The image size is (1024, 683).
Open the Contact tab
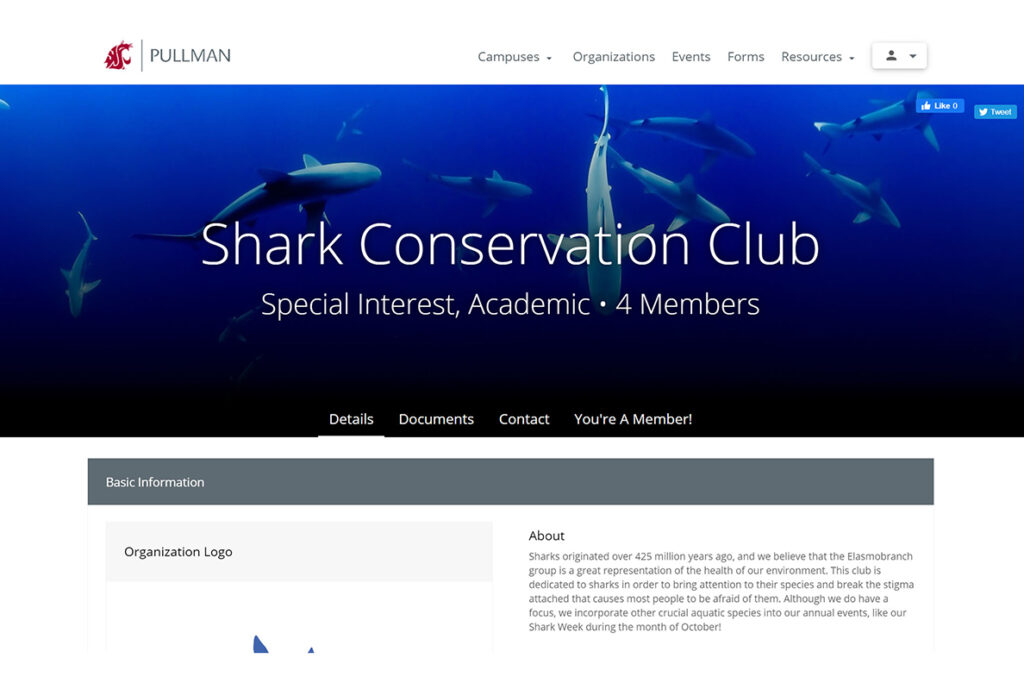point(524,419)
